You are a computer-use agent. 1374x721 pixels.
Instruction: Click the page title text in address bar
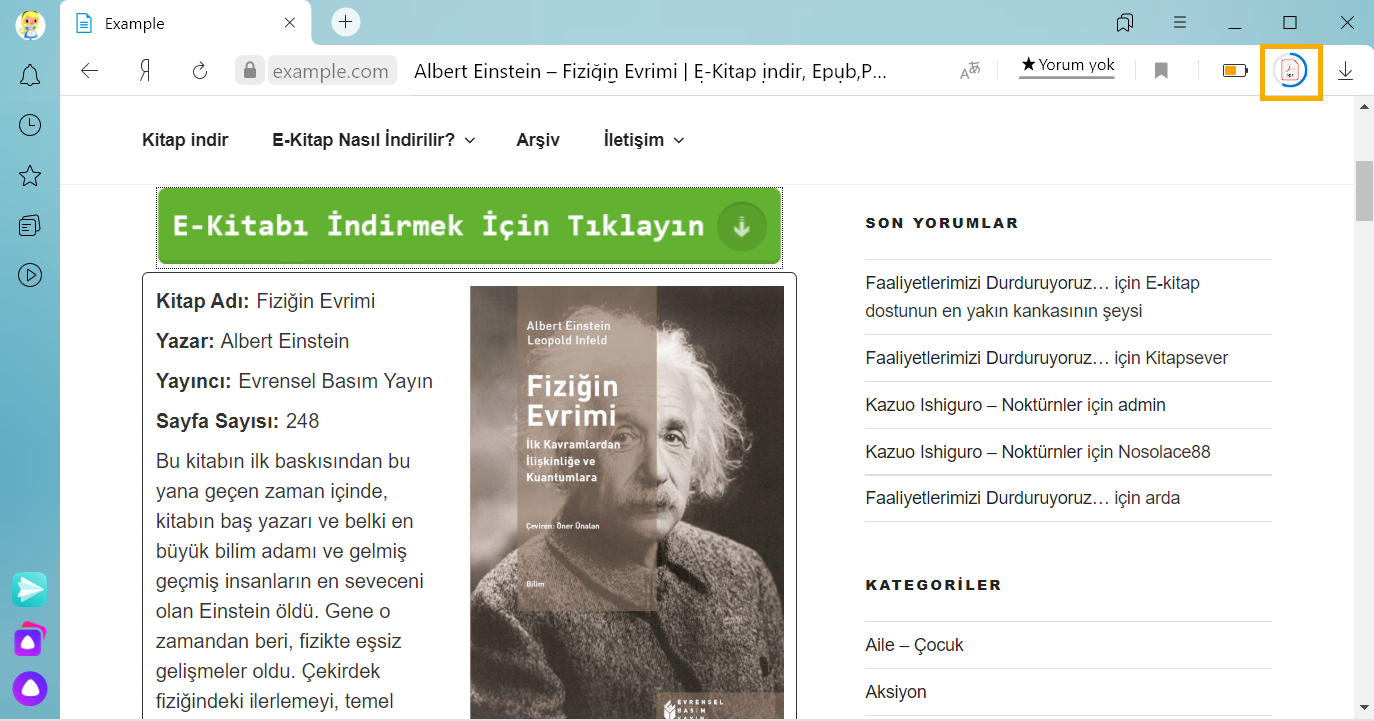tap(650, 71)
